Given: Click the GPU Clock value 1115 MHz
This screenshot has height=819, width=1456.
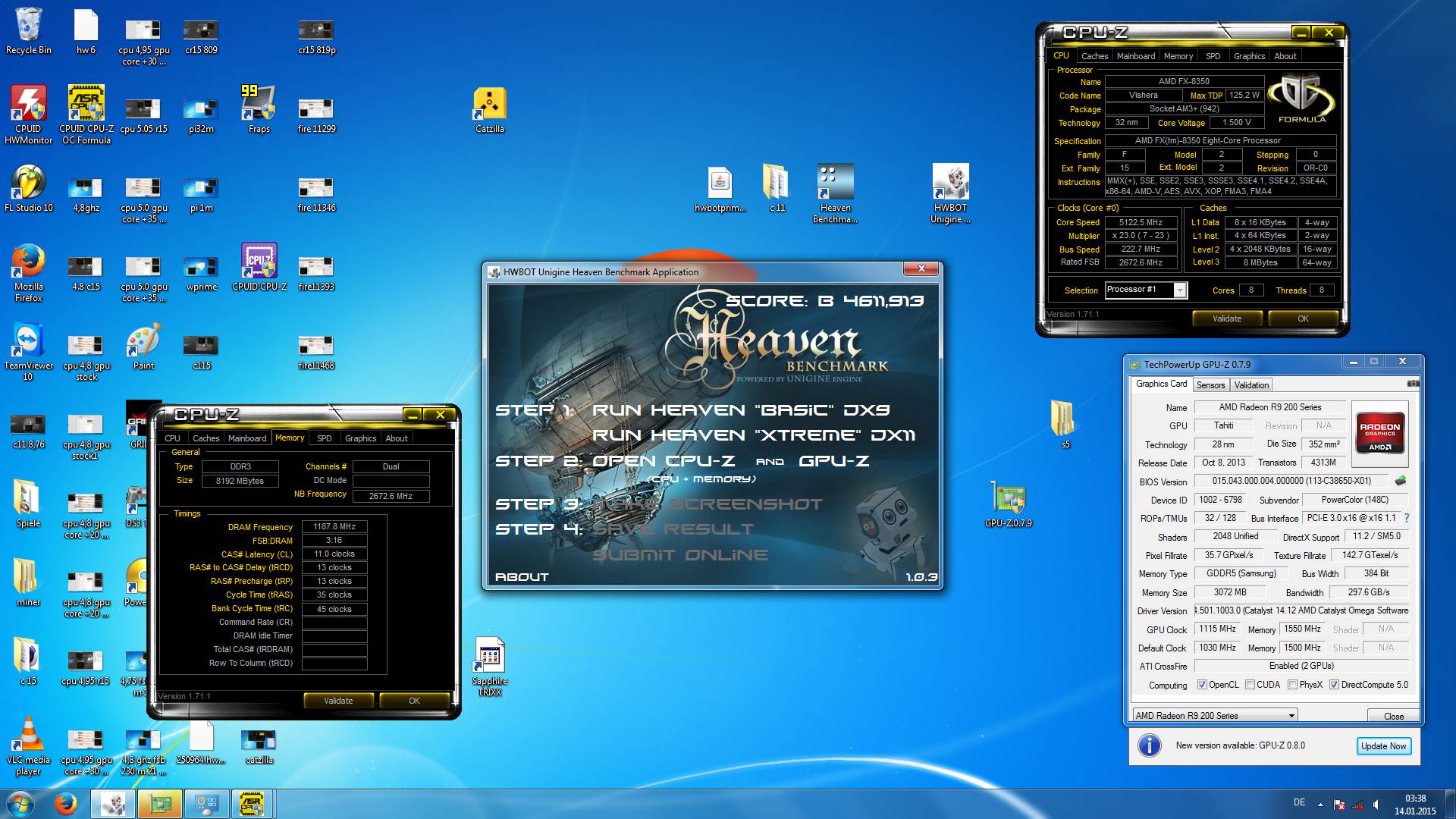Looking at the screenshot, I should 1217,629.
